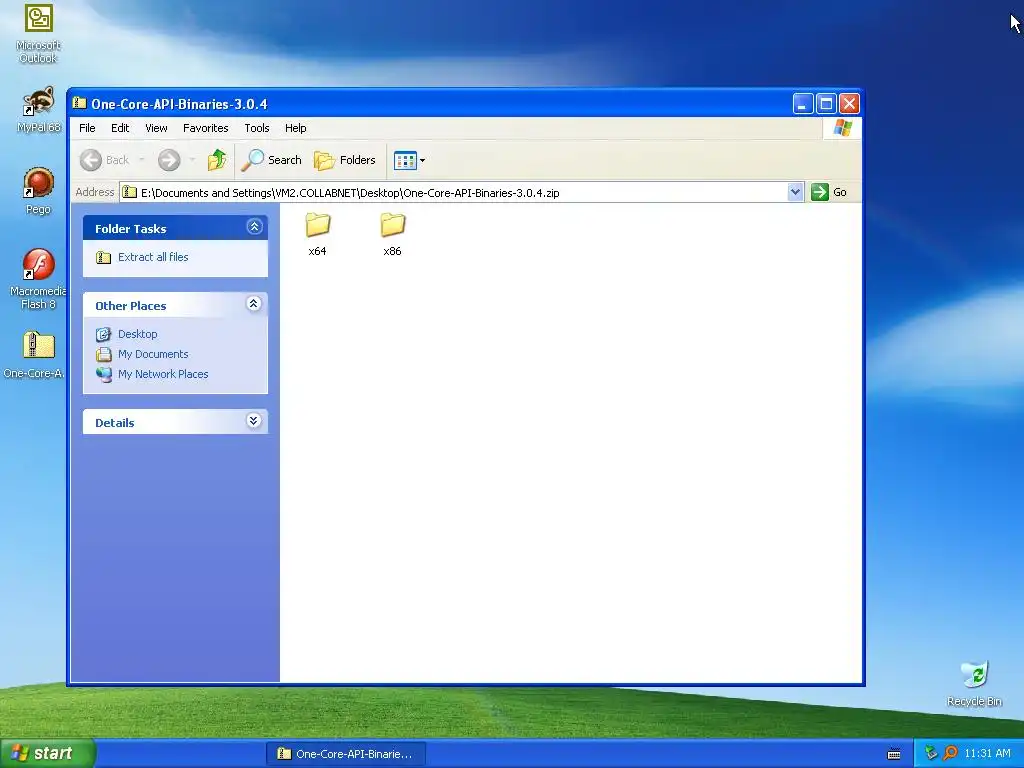Click the Back navigation button
Viewport: 1024px width, 768px height.
point(105,160)
